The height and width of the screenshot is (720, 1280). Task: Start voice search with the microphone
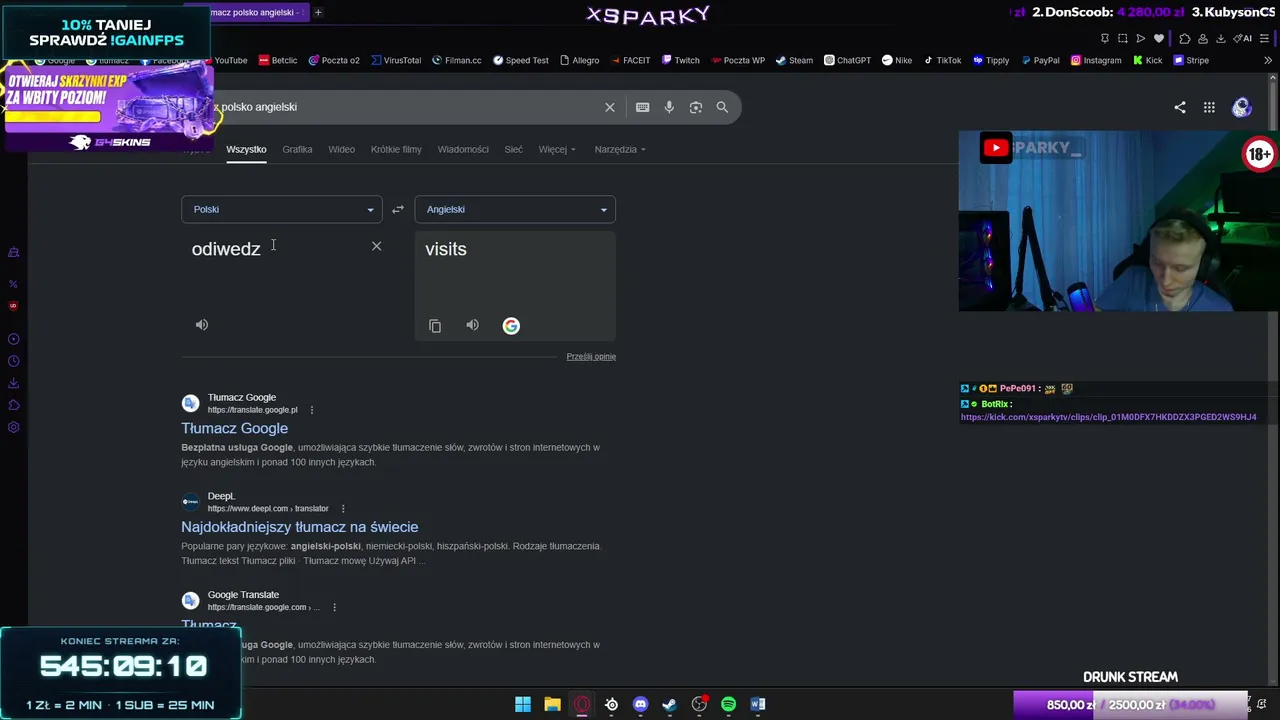click(669, 107)
